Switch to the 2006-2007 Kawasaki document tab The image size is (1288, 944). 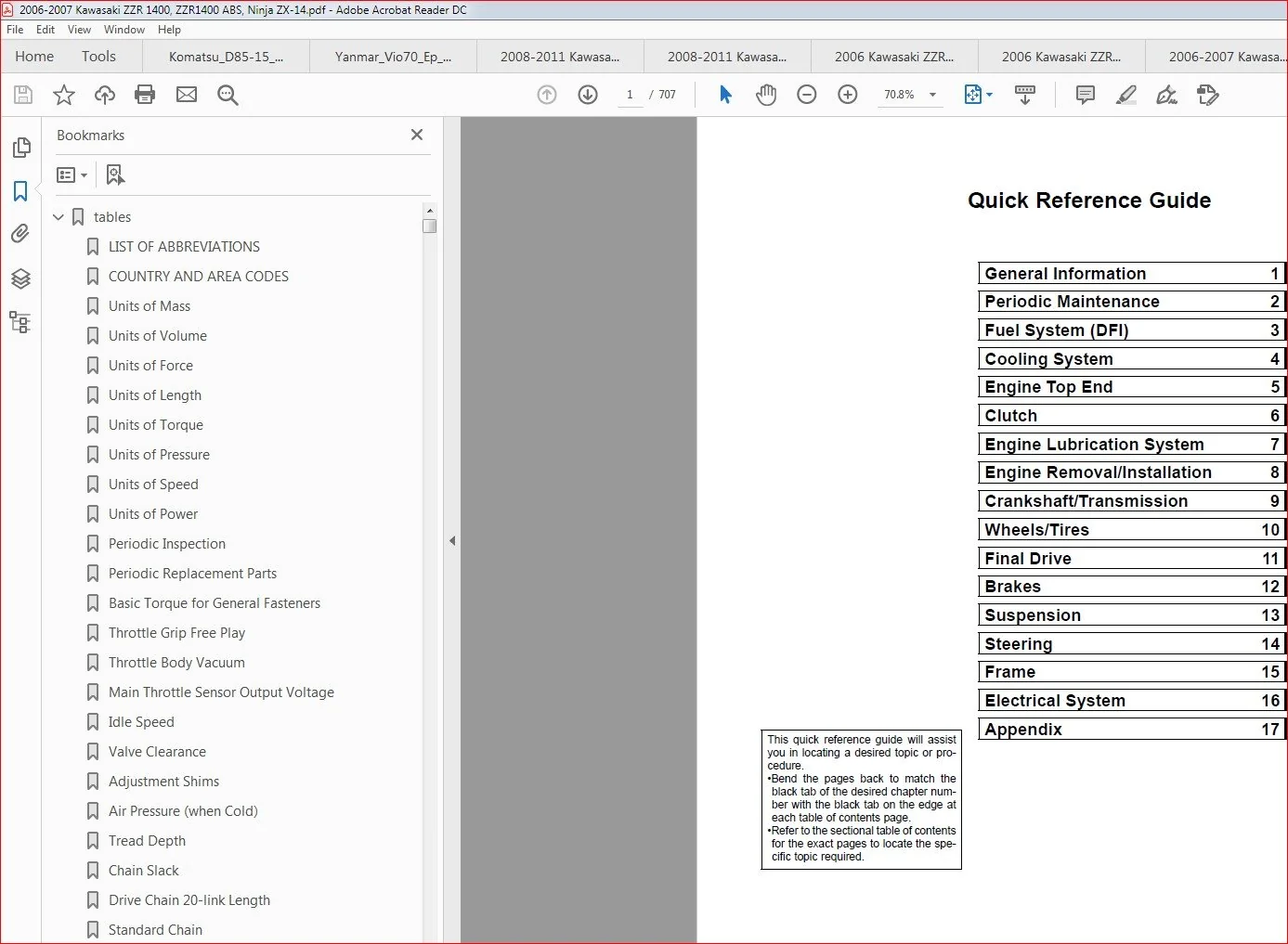tap(1216, 57)
